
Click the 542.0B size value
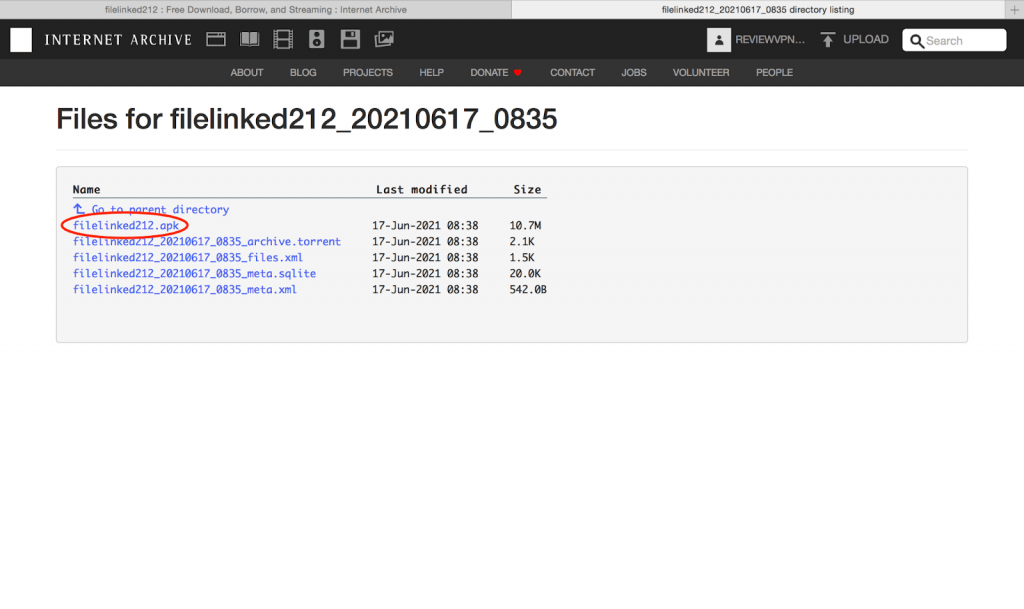pos(528,289)
